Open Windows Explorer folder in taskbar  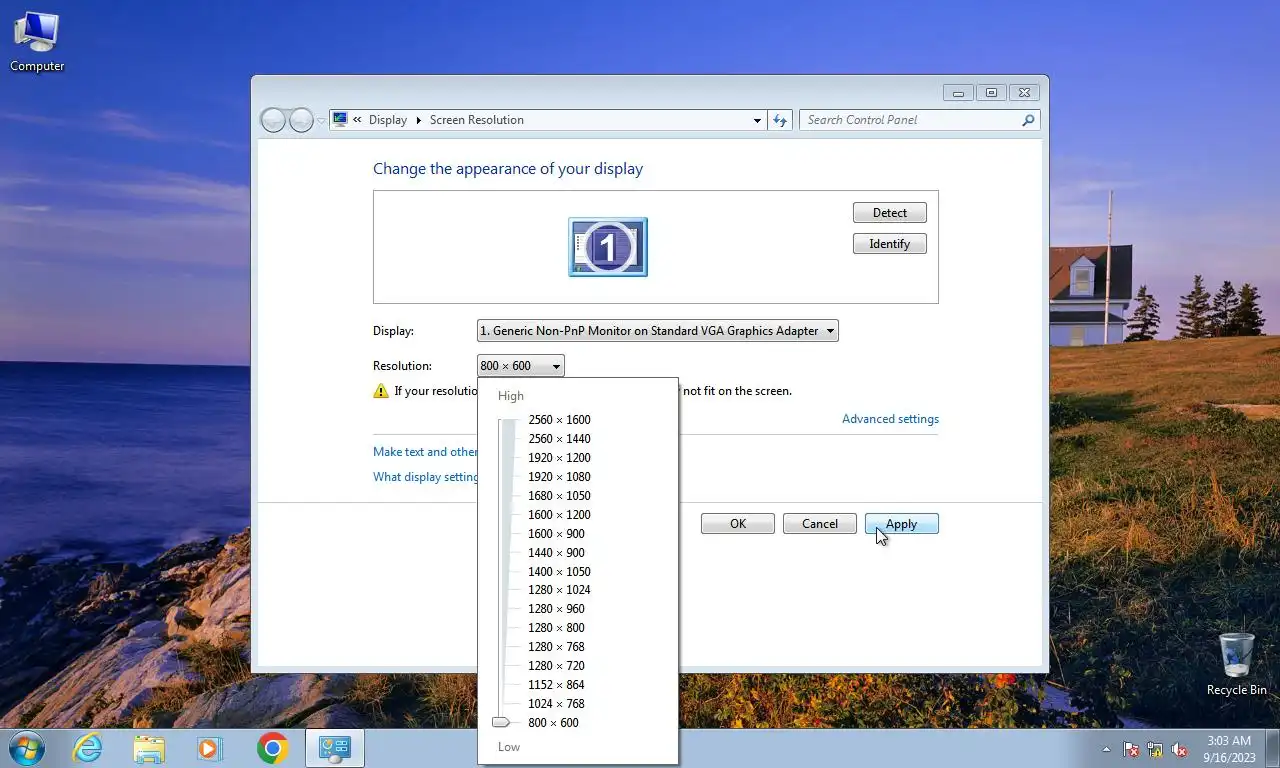tap(149, 748)
